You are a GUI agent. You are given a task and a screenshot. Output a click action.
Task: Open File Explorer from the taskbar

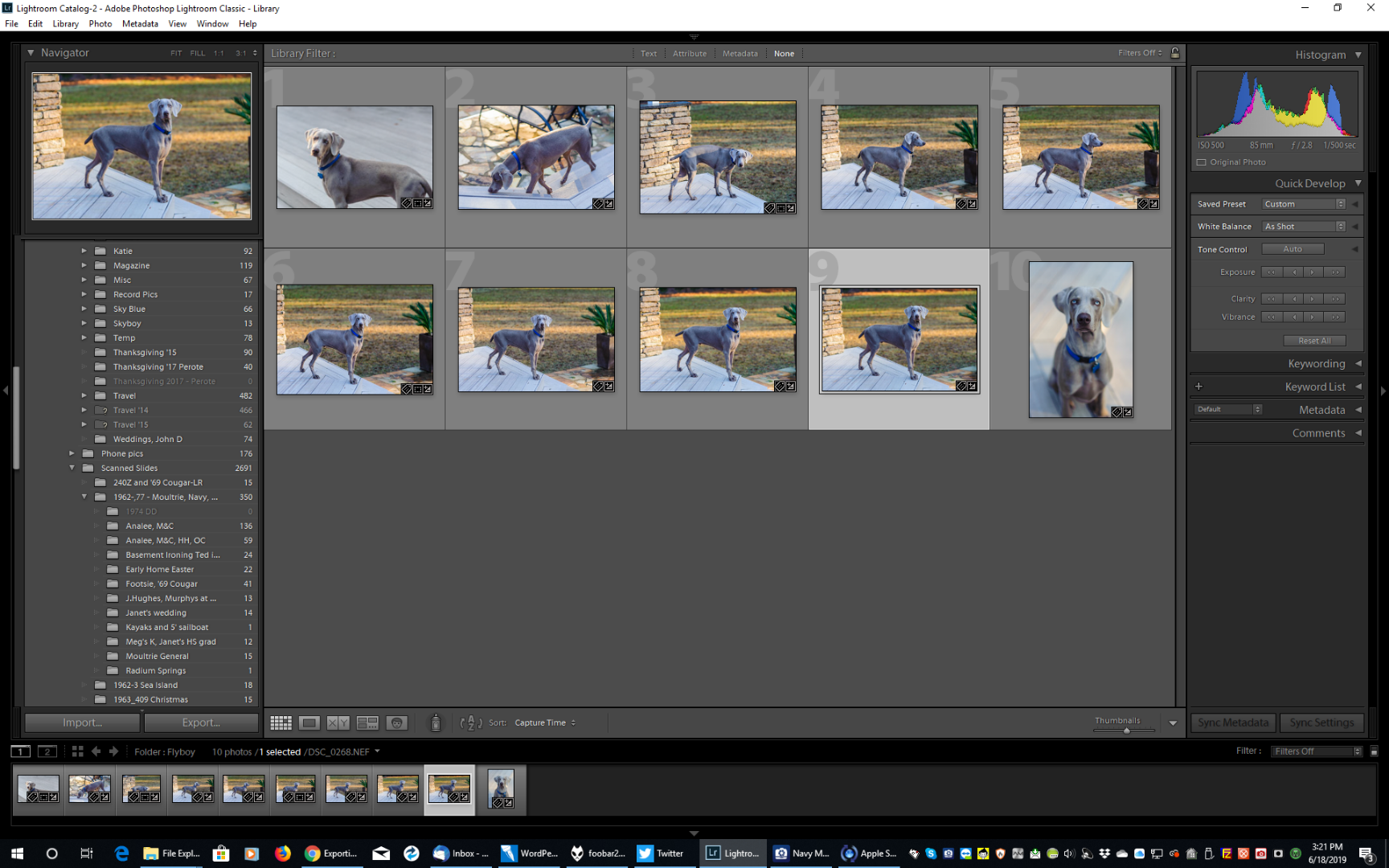[171, 854]
